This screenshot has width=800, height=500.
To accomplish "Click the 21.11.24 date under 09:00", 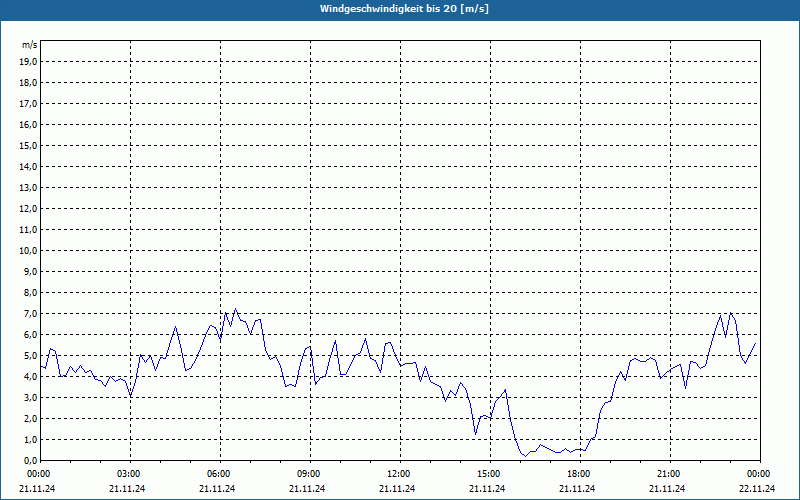I will point(307,488).
